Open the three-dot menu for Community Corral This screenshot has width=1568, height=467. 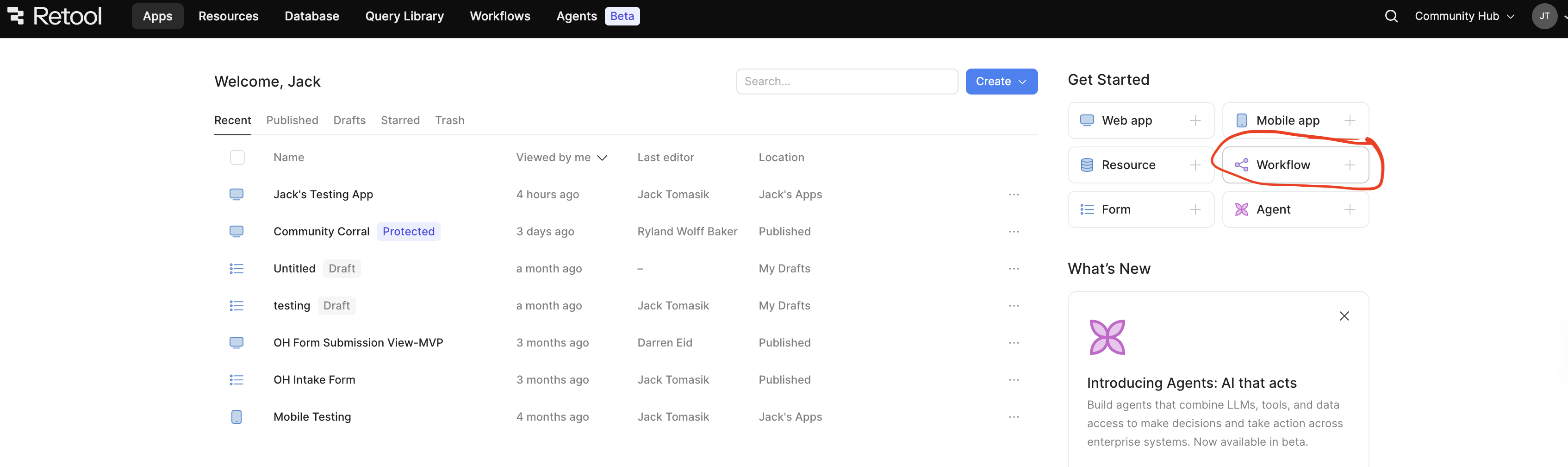pyautogui.click(x=1014, y=232)
